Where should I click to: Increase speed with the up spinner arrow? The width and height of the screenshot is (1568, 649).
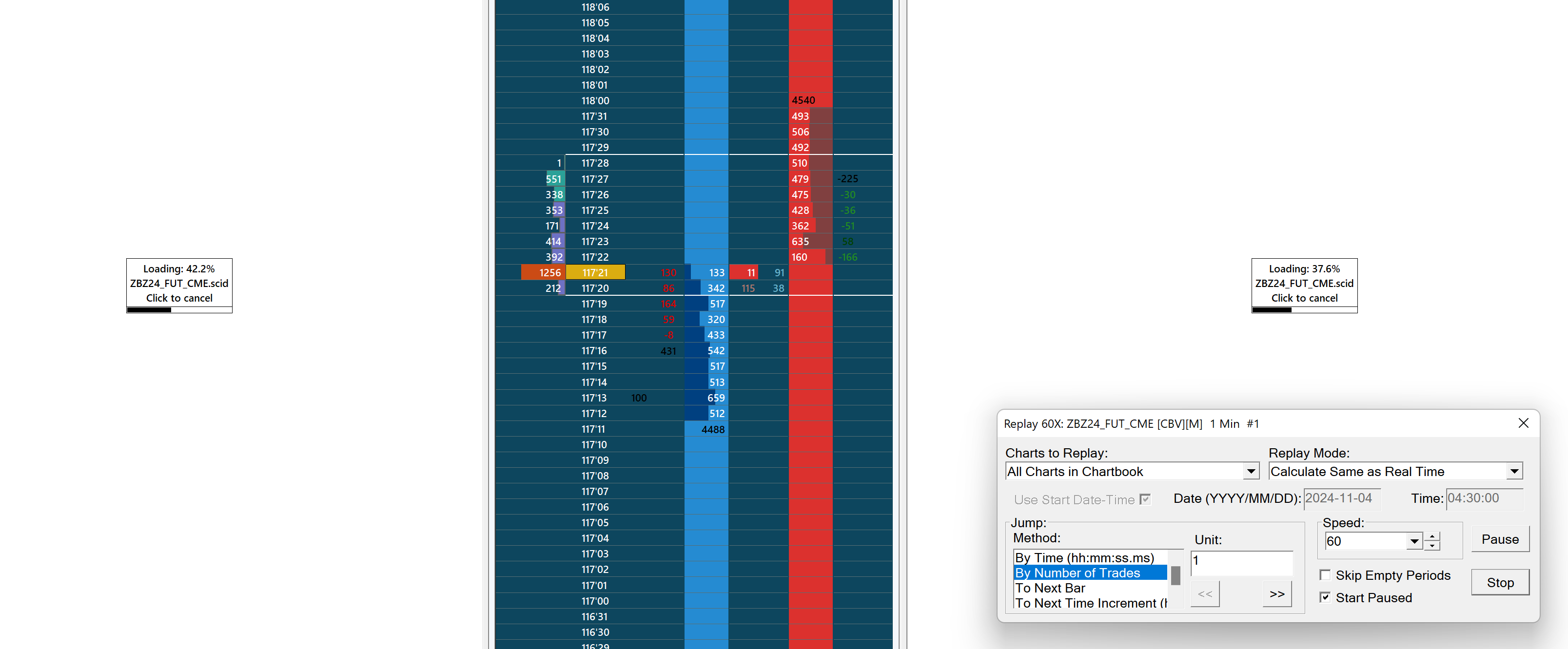[1432, 536]
